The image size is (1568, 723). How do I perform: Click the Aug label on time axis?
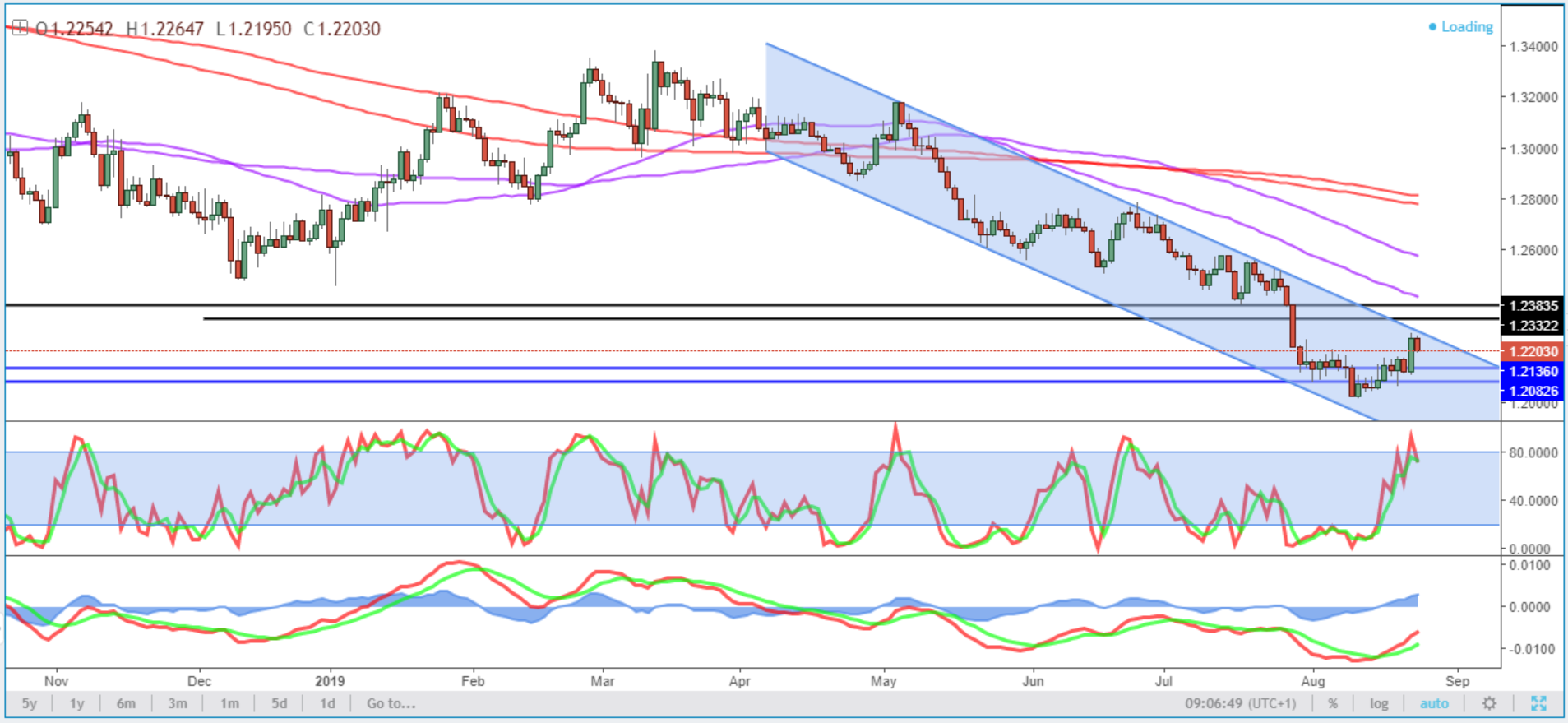pos(1313,681)
